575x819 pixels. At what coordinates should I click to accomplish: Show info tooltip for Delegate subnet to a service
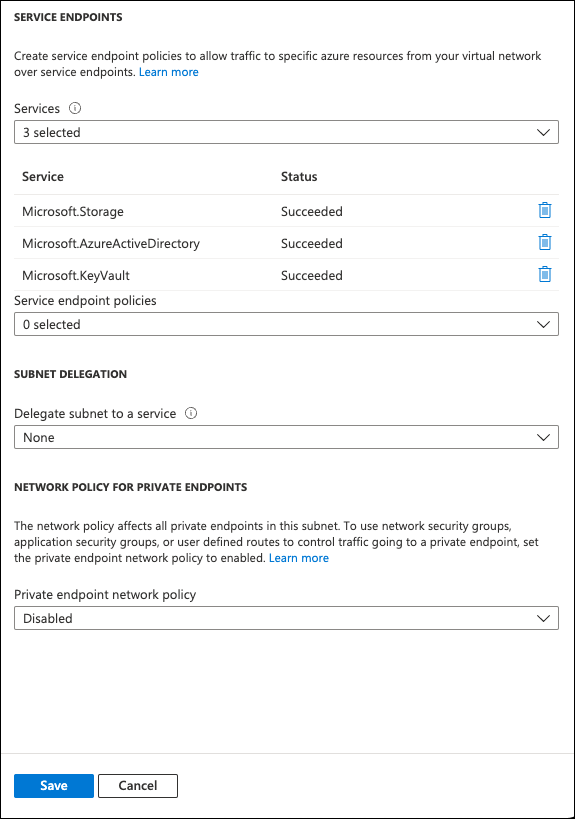191,413
